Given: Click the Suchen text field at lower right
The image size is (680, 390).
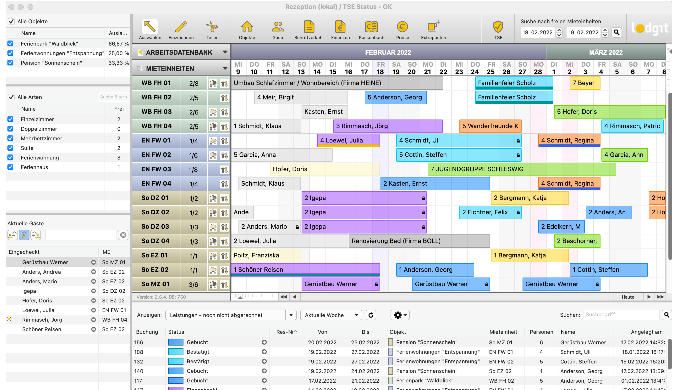Looking at the screenshot, I should [622, 315].
